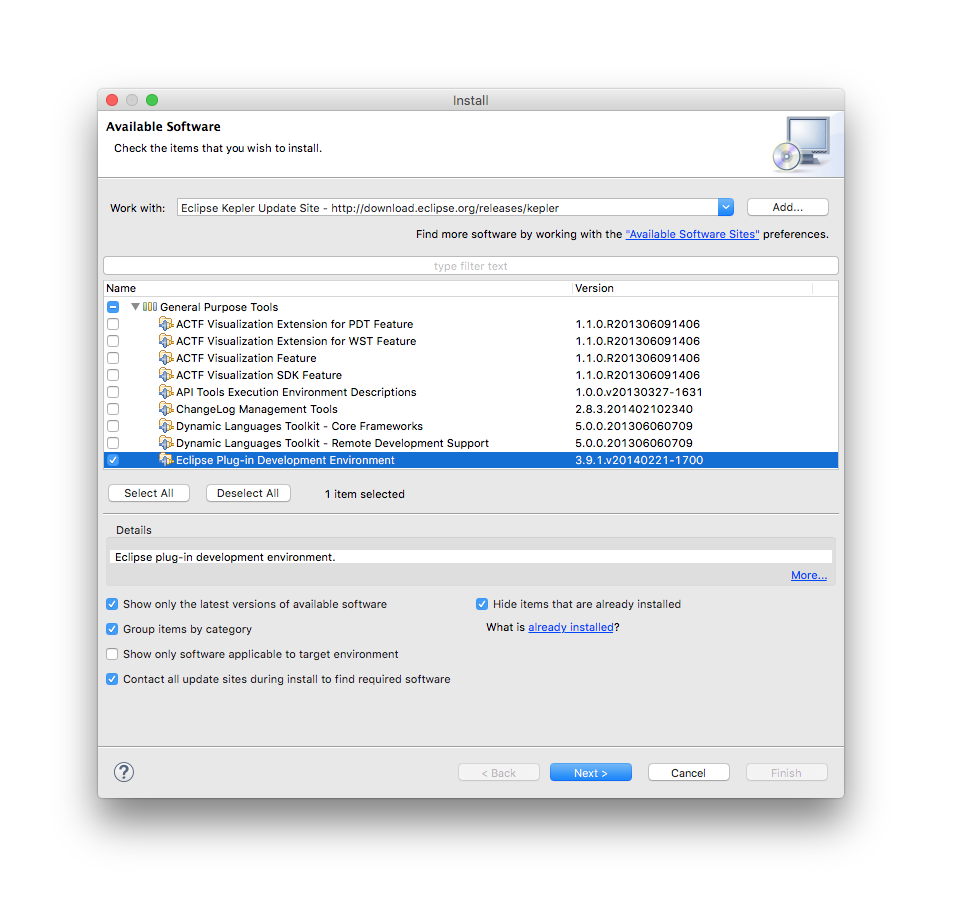The width and height of the screenshot is (977, 920).
Task: Open the More... details link
Action: (x=809, y=575)
